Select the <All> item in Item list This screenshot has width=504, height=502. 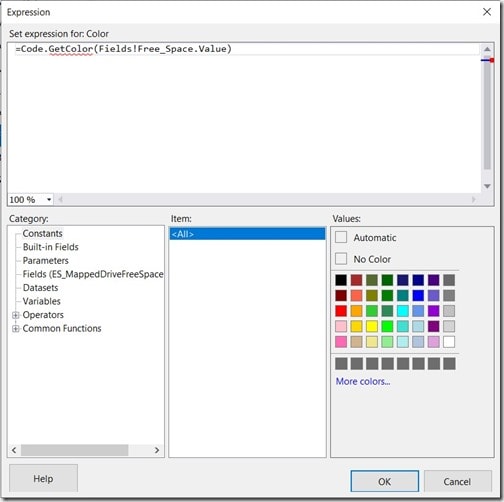247,234
